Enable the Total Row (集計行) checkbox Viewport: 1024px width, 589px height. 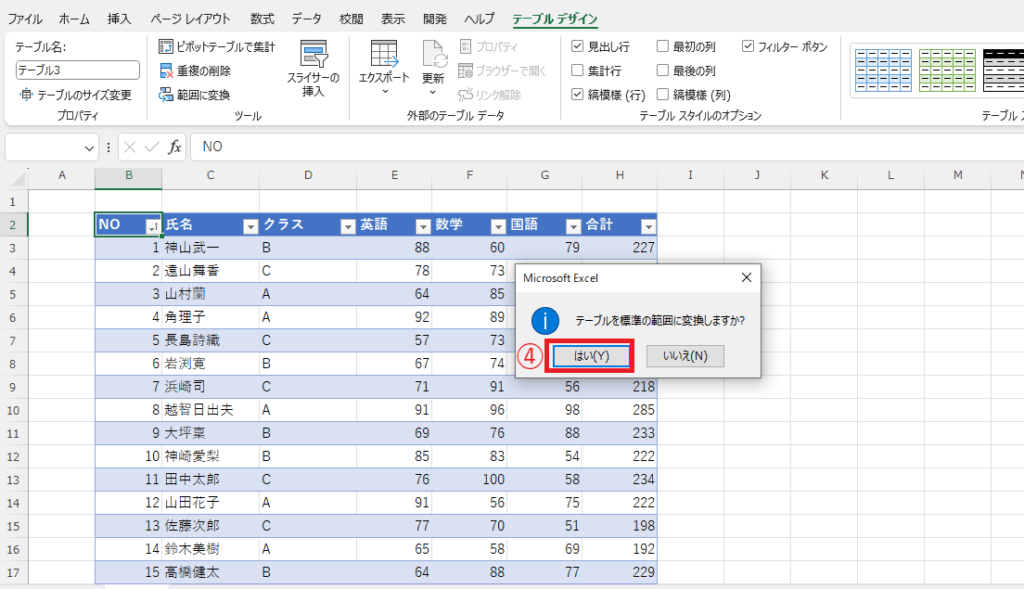pos(577,70)
